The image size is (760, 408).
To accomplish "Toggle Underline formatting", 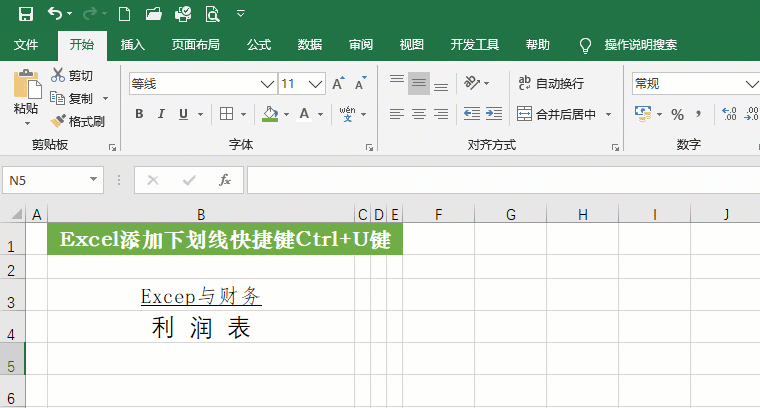I will click(183, 114).
